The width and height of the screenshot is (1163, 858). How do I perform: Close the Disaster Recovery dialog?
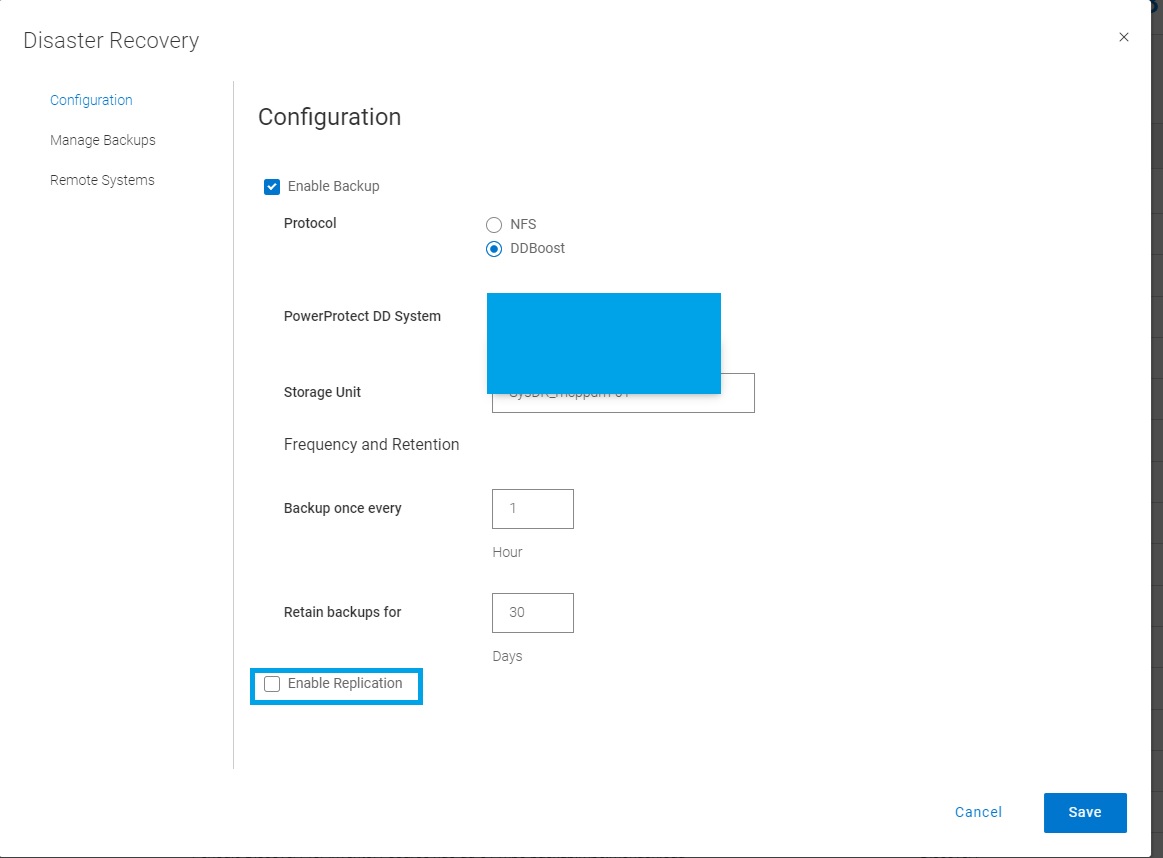(x=1123, y=37)
